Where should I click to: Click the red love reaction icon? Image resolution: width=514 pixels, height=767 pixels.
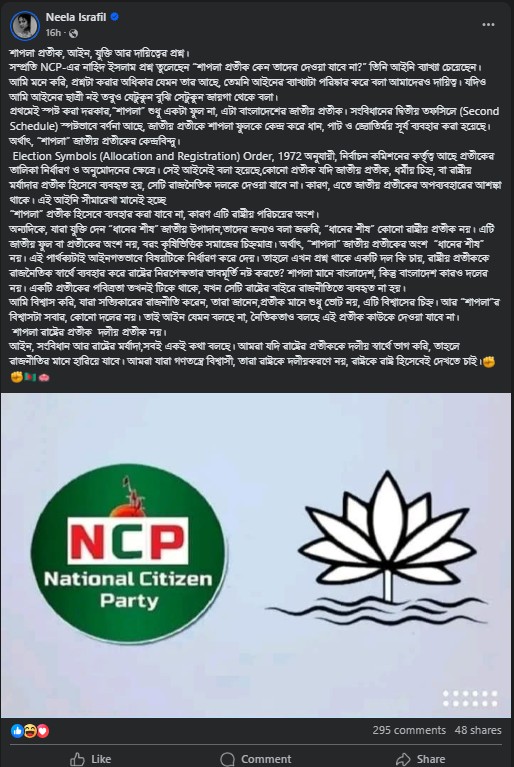(x=43, y=731)
